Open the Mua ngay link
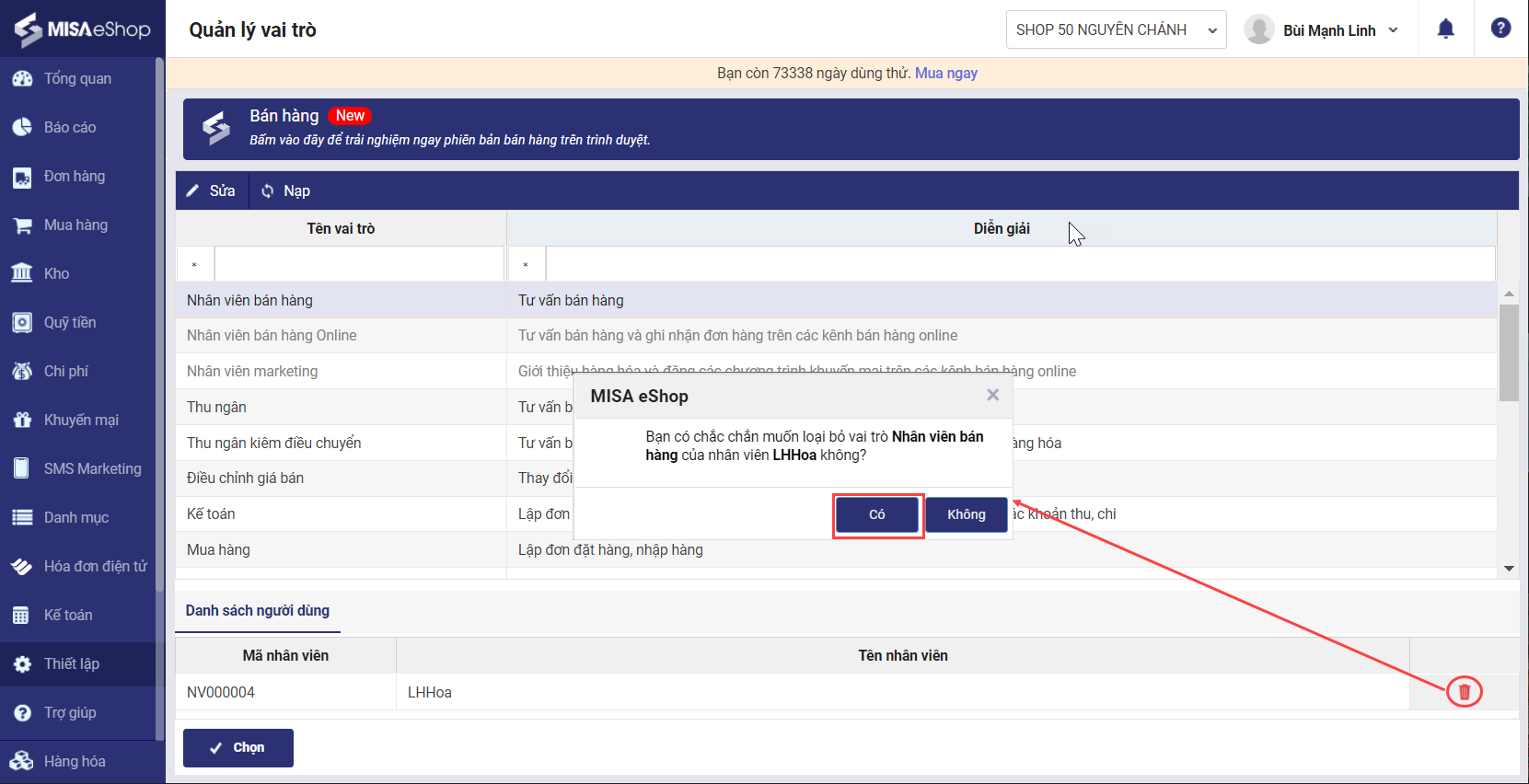The image size is (1529, 784). coord(945,73)
